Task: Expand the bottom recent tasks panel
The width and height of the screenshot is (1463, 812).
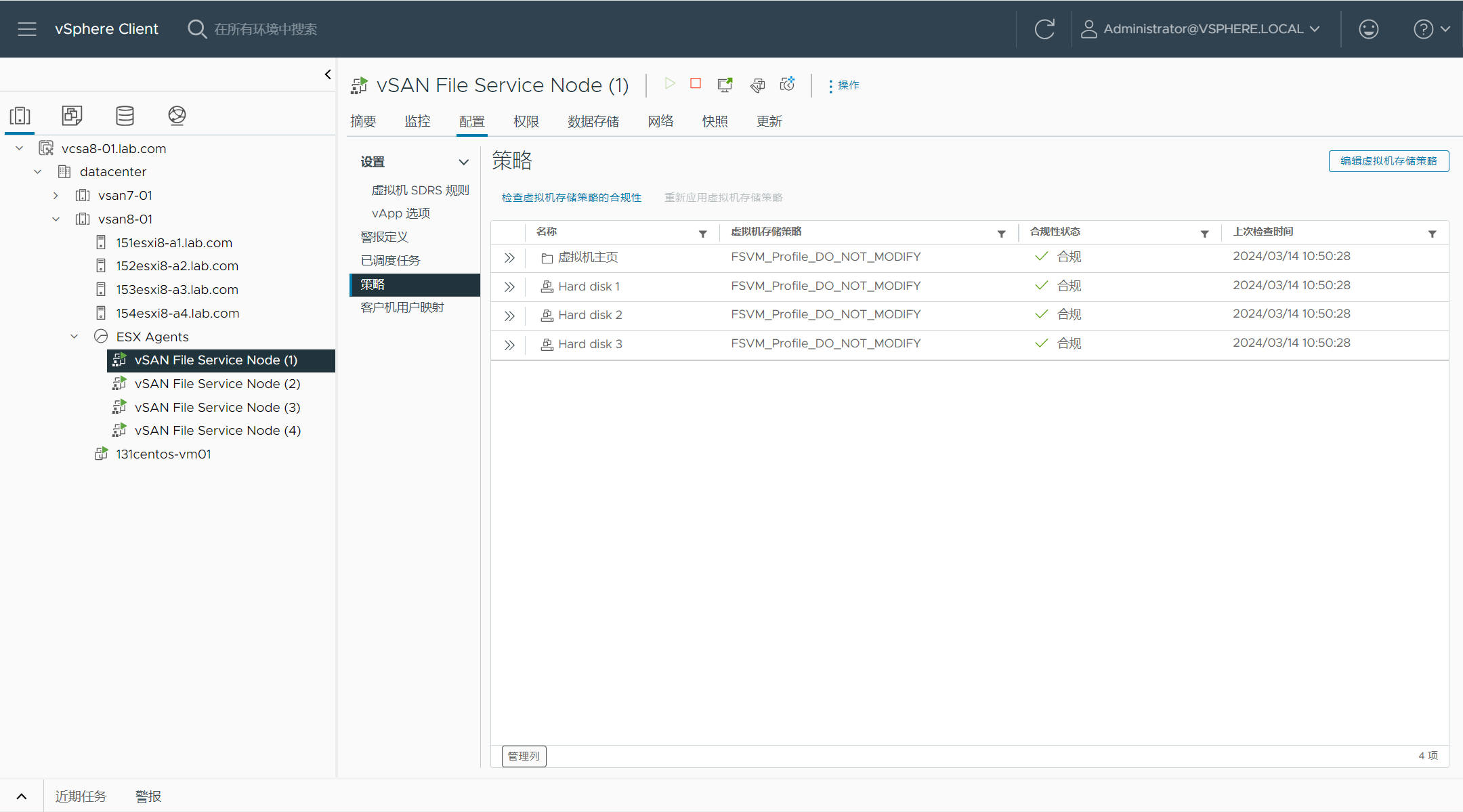Action: coord(22,796)
